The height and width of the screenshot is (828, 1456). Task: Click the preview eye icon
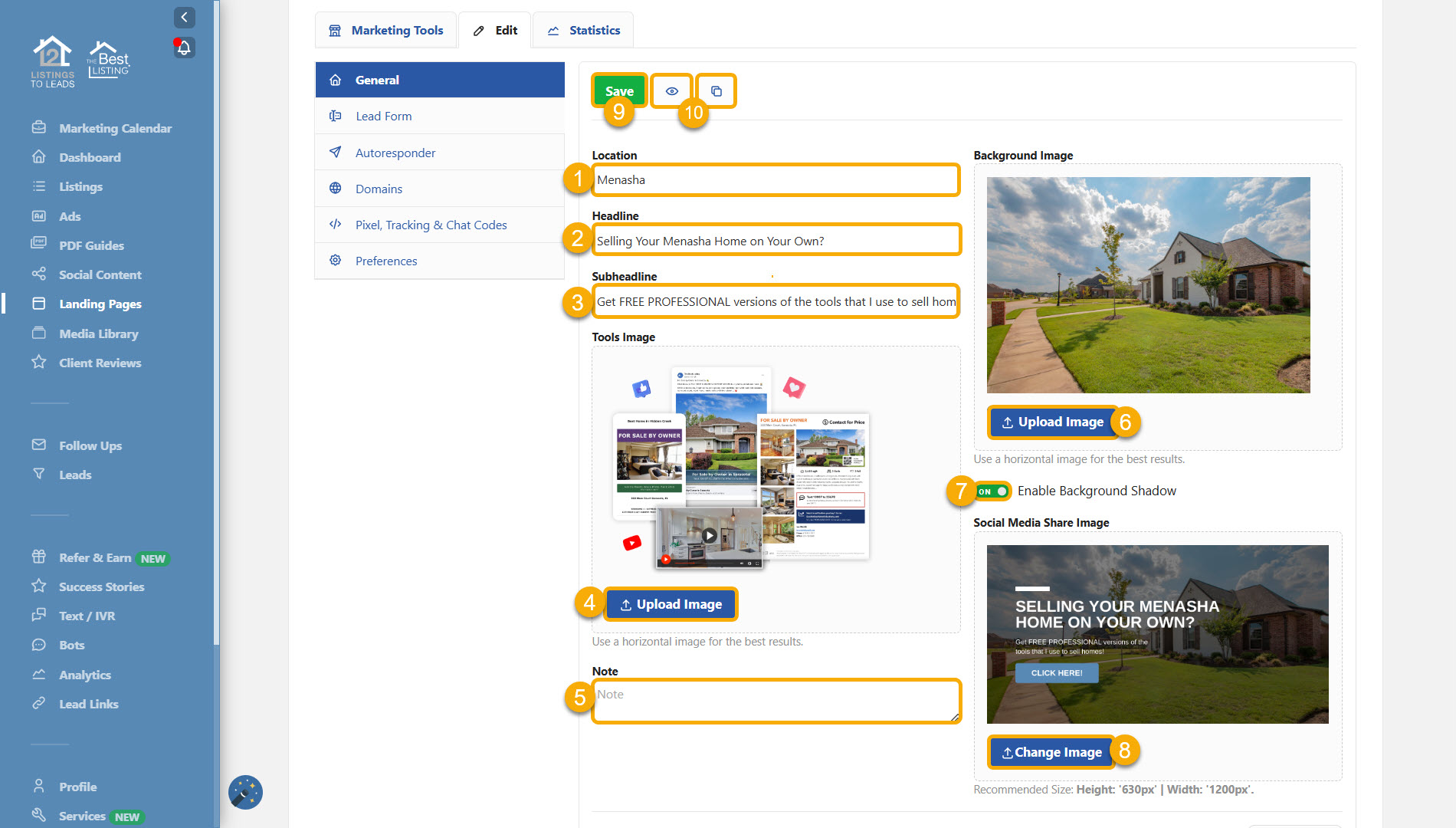tap(671, 91)
